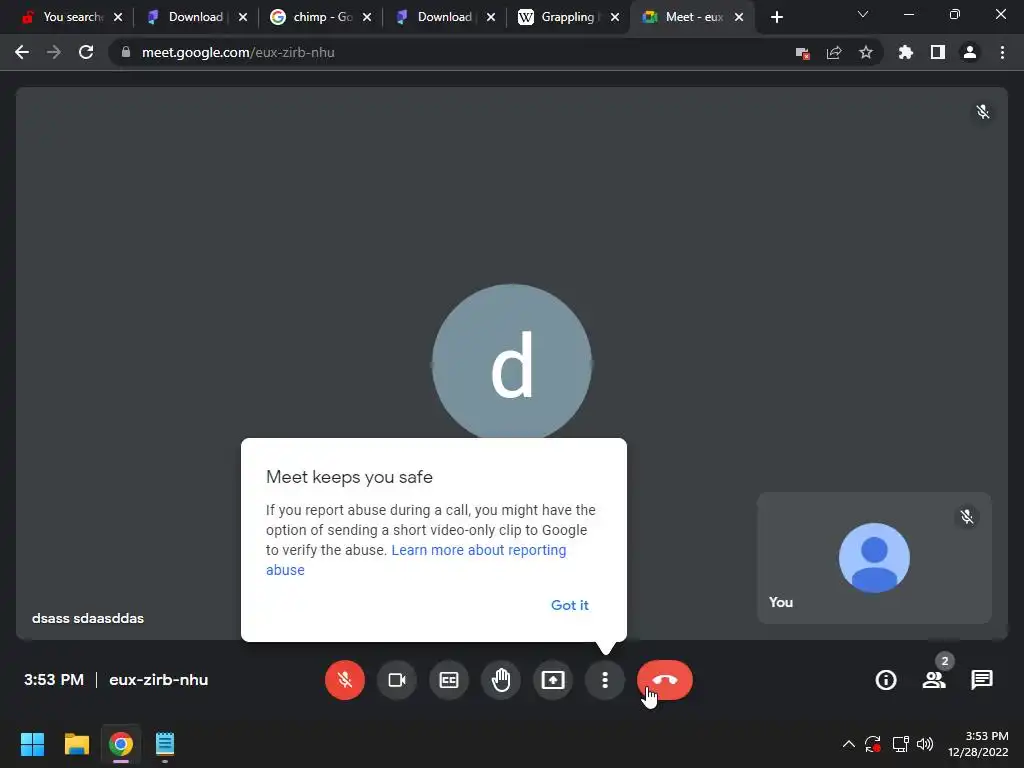The image size is (1024, 768).
Task: Open volume speaker tray icon
Action: pos(925,744)
